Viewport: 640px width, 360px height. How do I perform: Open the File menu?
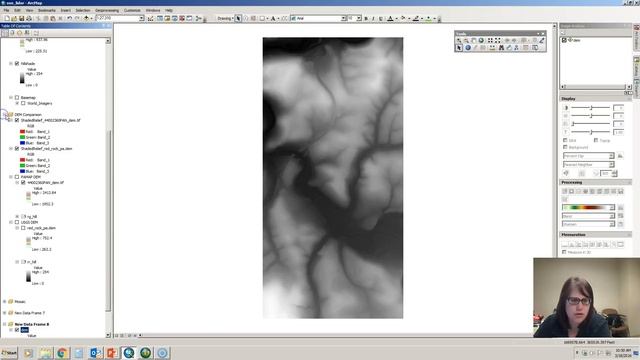(6, 10)
